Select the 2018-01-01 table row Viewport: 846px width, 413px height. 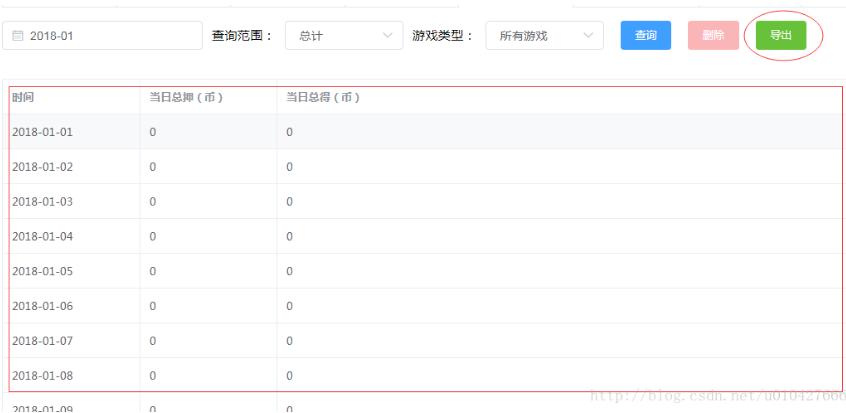[42, 132]
